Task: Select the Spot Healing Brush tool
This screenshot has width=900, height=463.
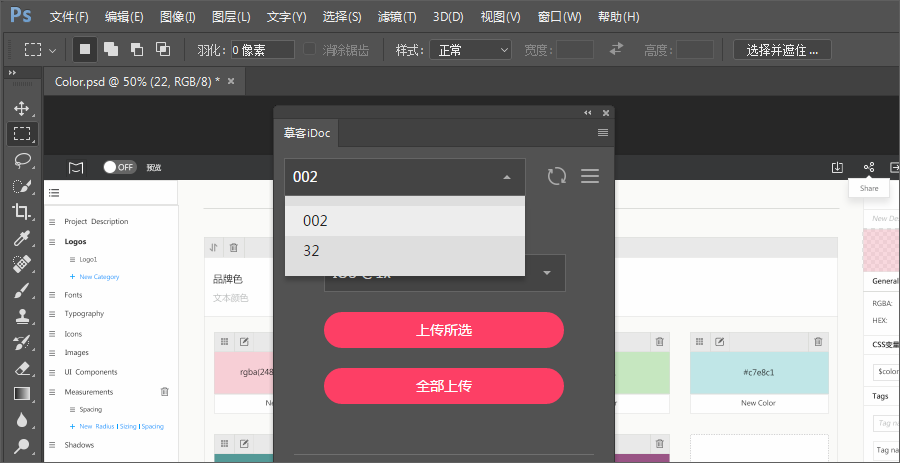Action: click(x=22, y=264)
